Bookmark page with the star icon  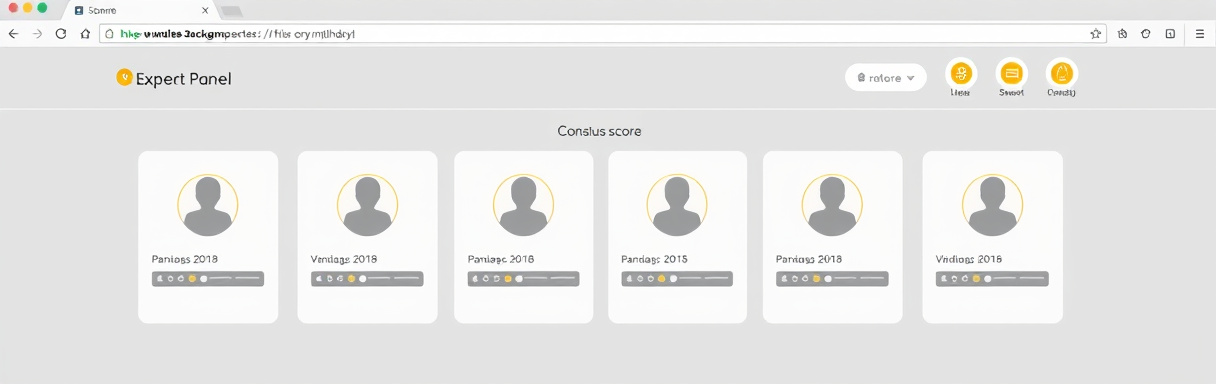tap(1096, 34)
